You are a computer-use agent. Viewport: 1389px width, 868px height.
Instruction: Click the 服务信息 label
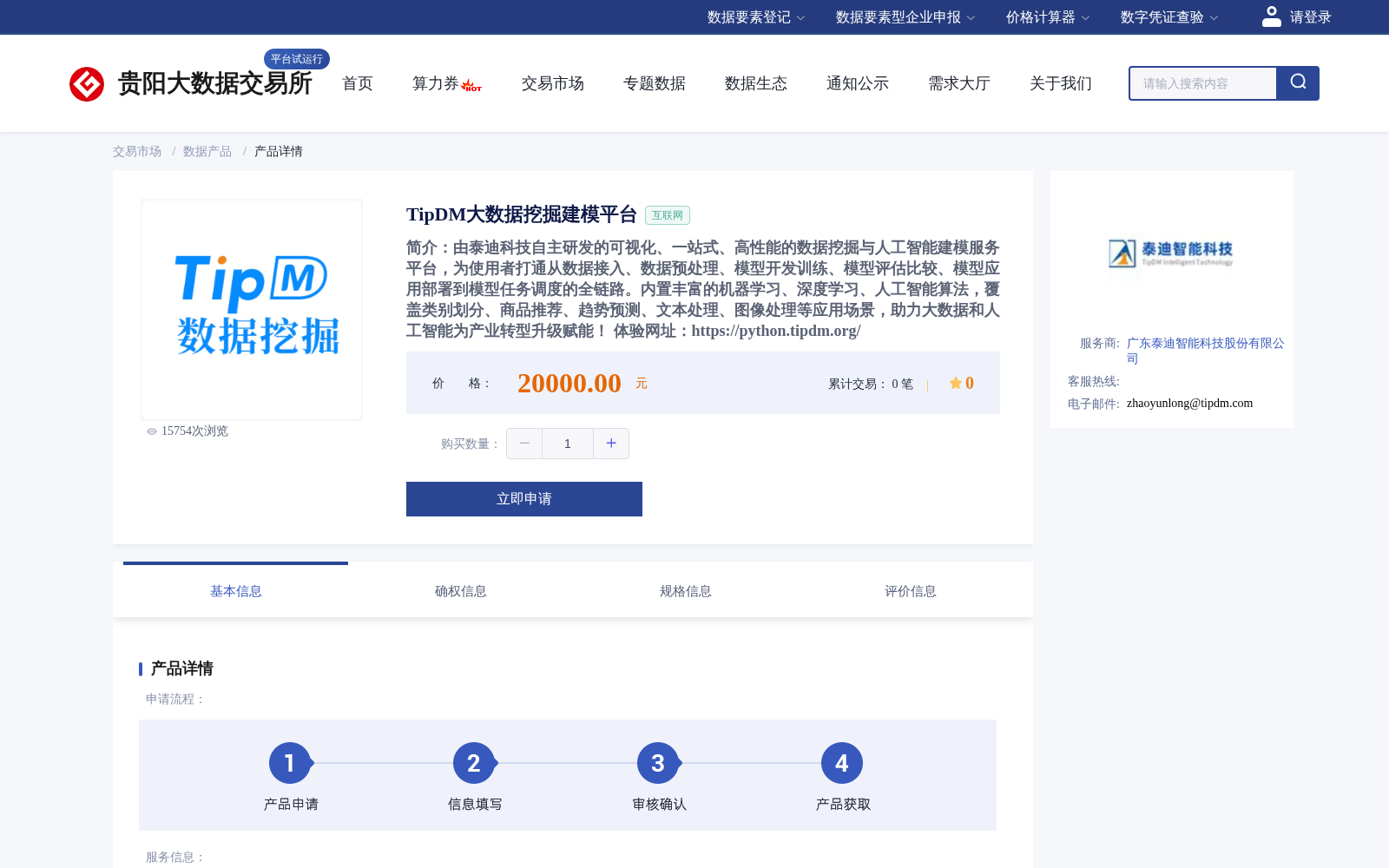click(175, 857)
